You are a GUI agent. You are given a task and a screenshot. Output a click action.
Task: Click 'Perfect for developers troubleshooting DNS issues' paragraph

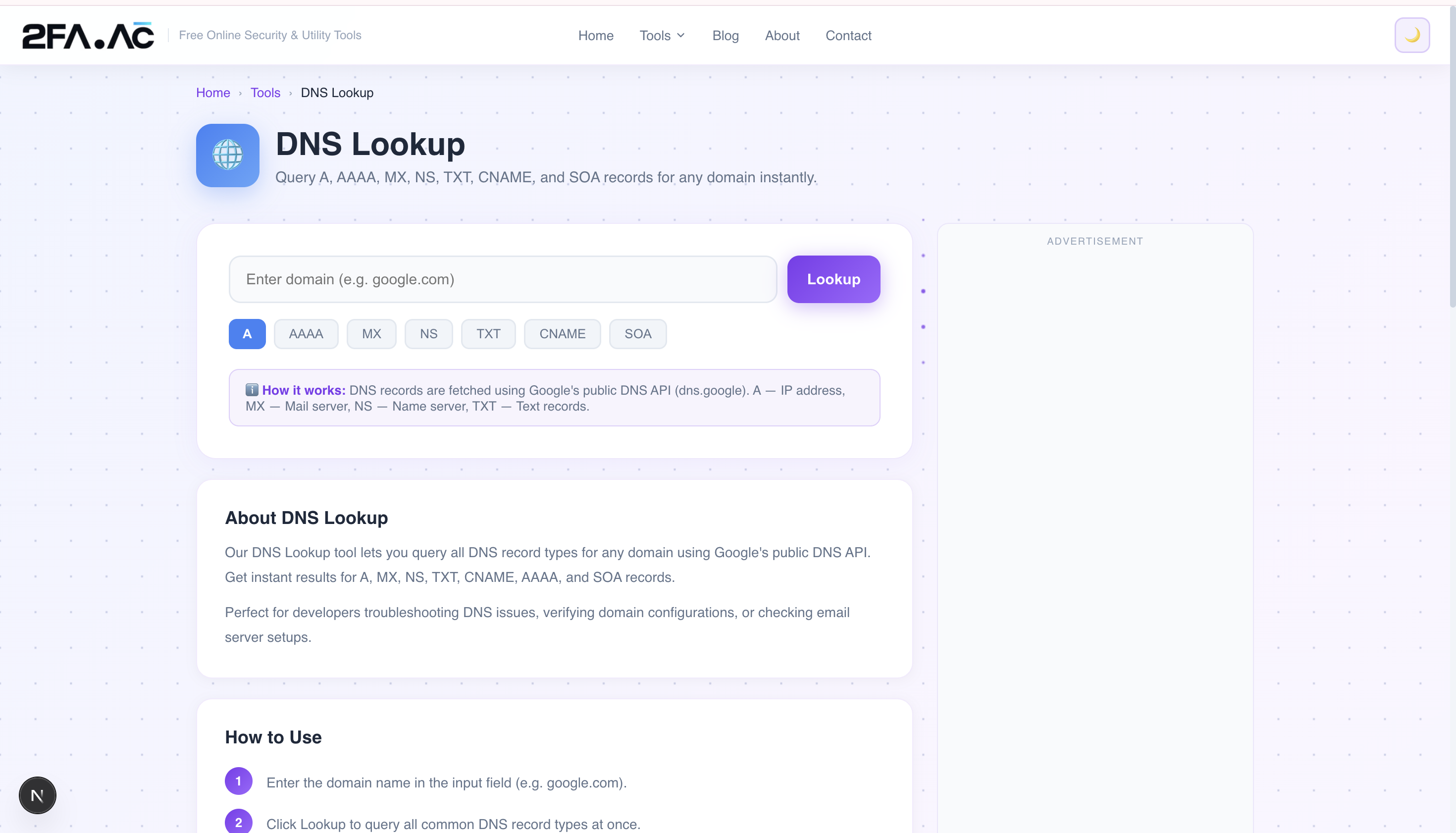(537, 625)
